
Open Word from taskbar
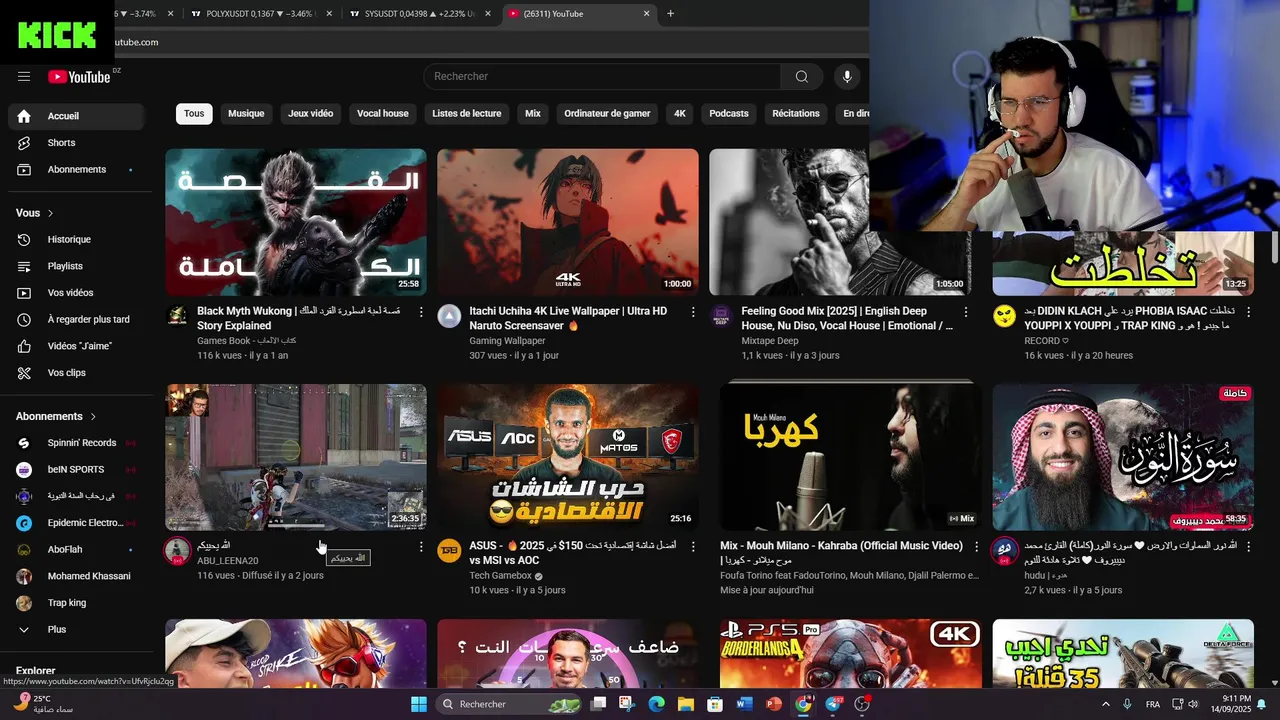(x=744, y=704)
